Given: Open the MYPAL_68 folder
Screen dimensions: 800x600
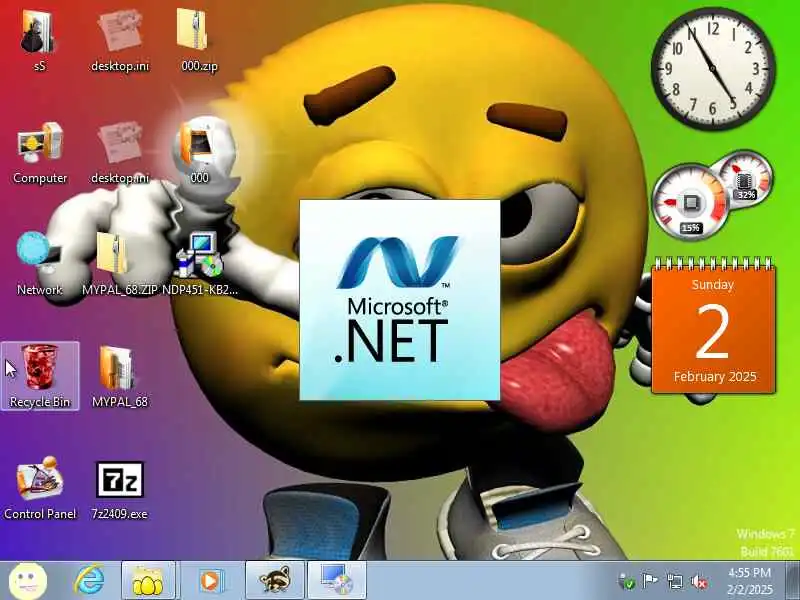Looking at the screenshot, I should pyautogui.click(x=119, y=376).
